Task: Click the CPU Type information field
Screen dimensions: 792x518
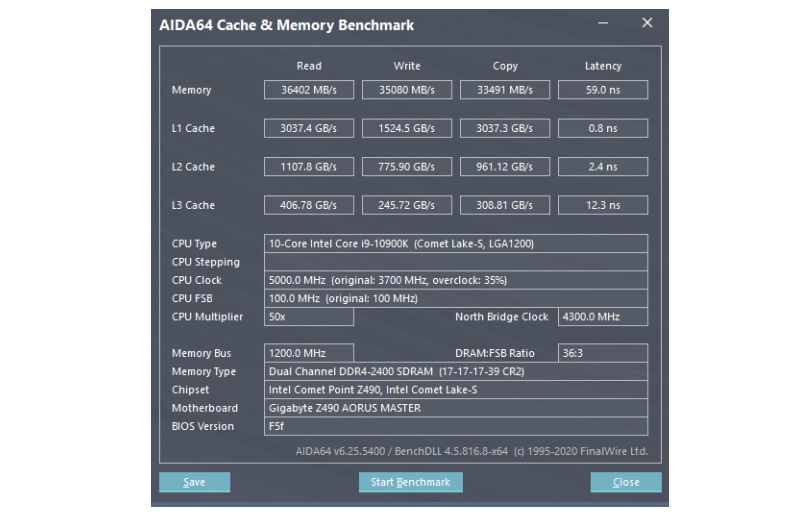Action: coord(455,243)
